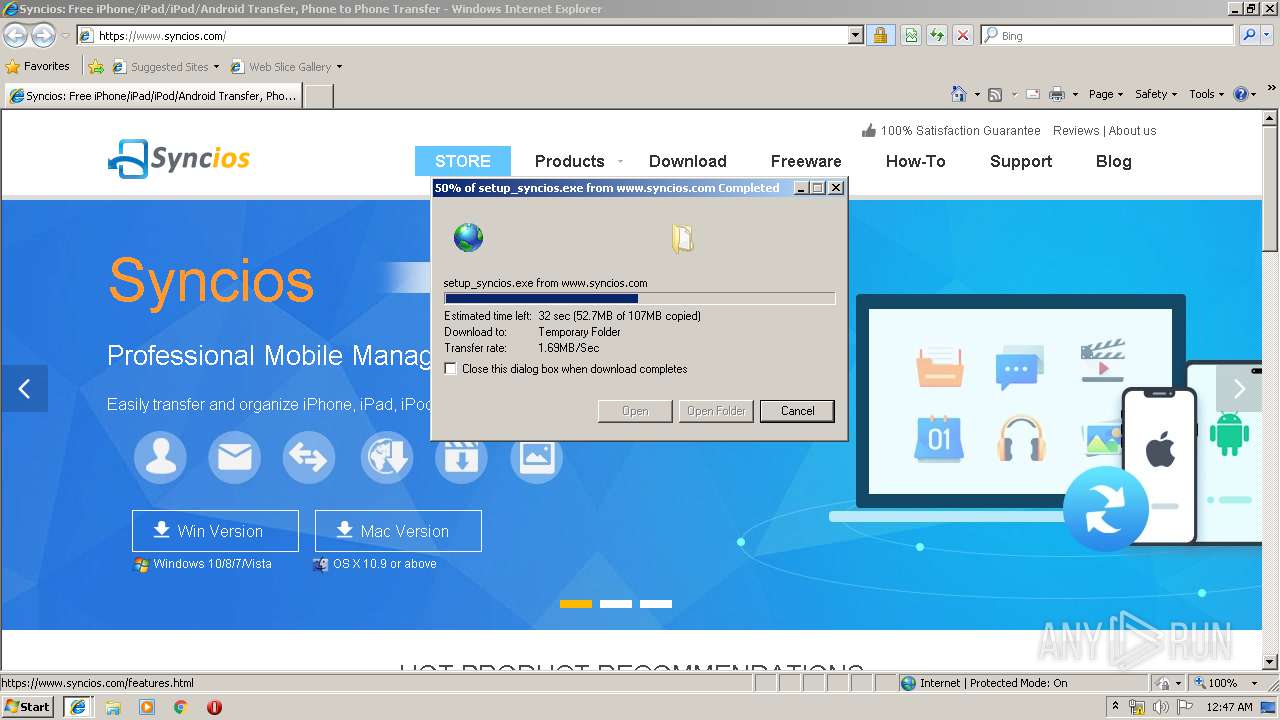Click the Reviews link
The width and height of the screenshot is (1280, 720).
click(1076, 131)
